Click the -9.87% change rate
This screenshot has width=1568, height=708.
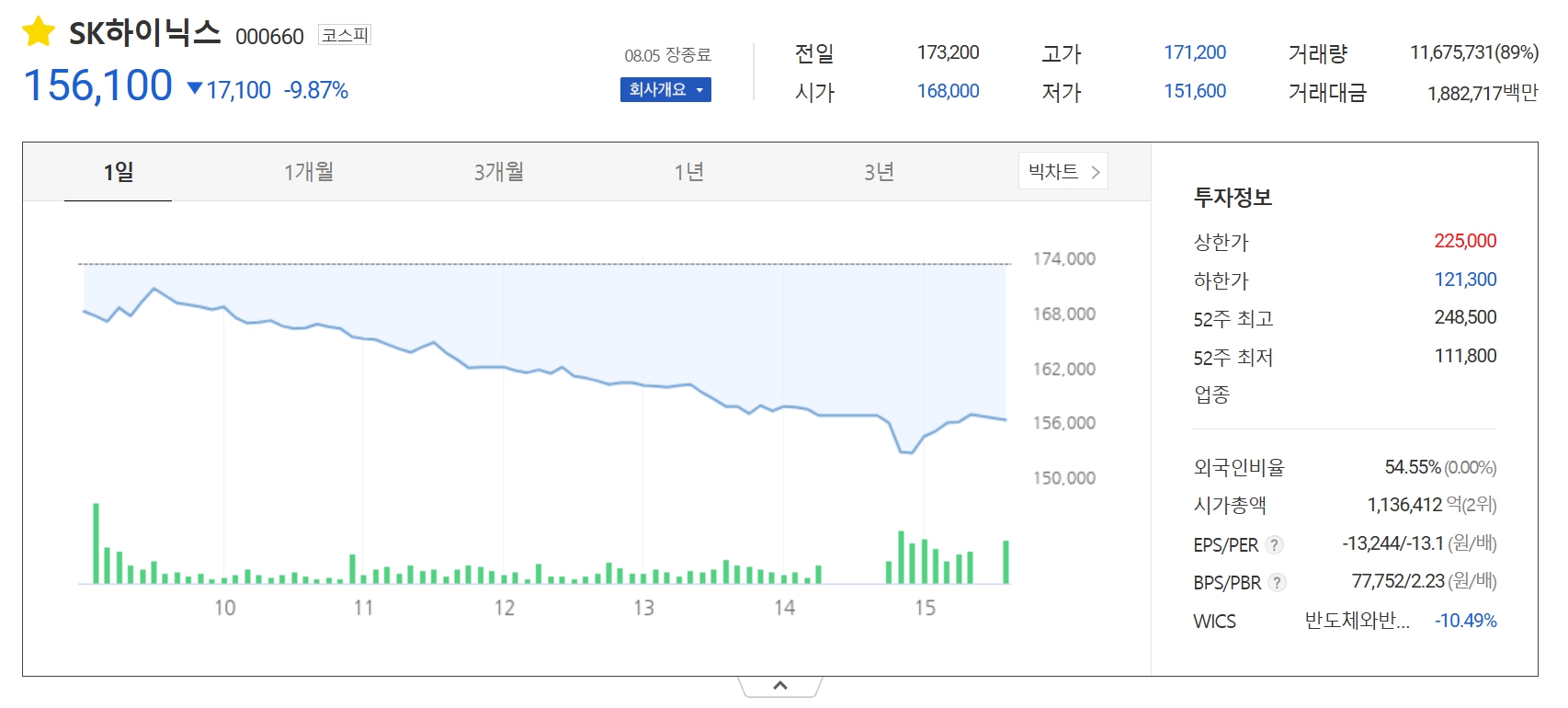click(316, 90)
